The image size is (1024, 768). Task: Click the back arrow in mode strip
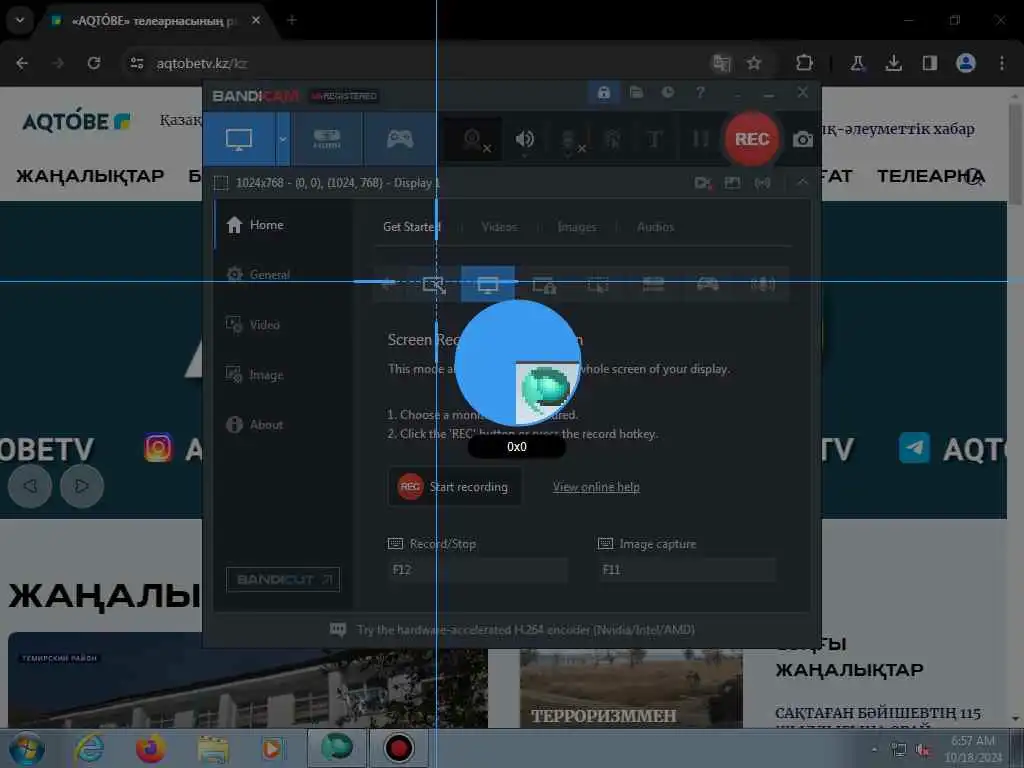click(389, 283)
